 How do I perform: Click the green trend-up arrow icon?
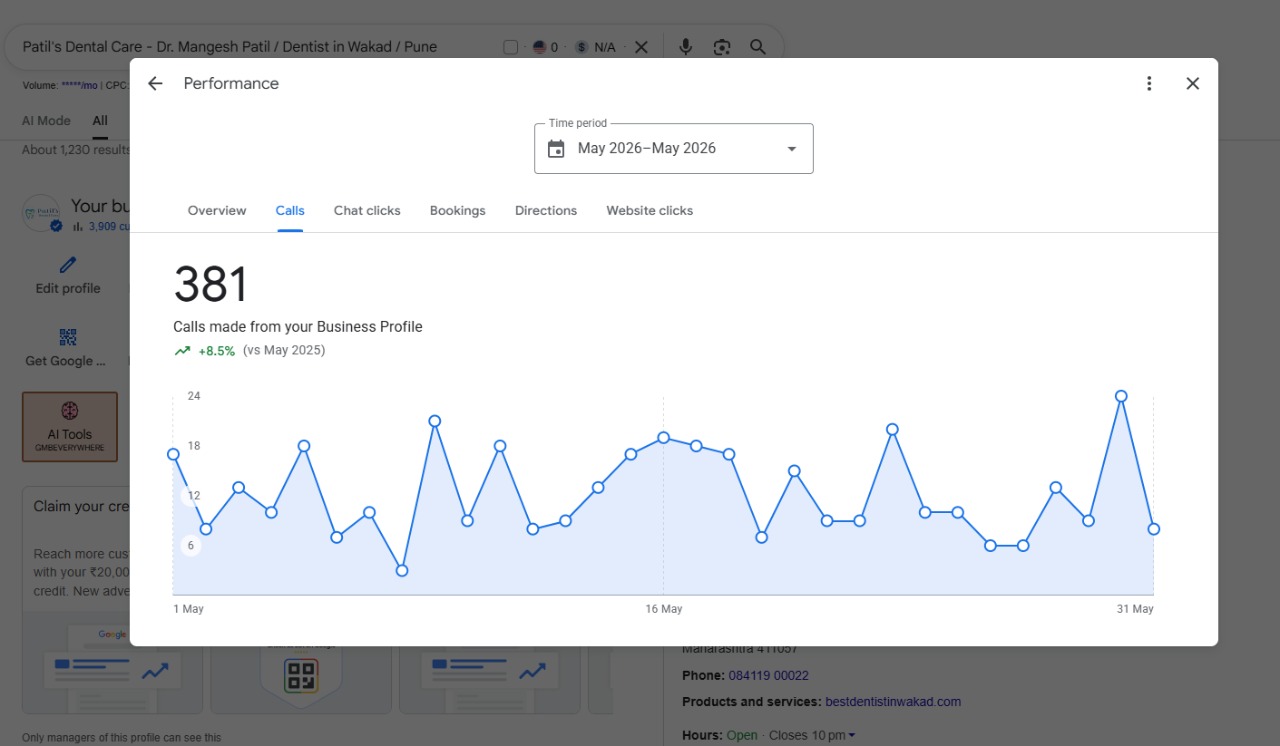[182, 351]
